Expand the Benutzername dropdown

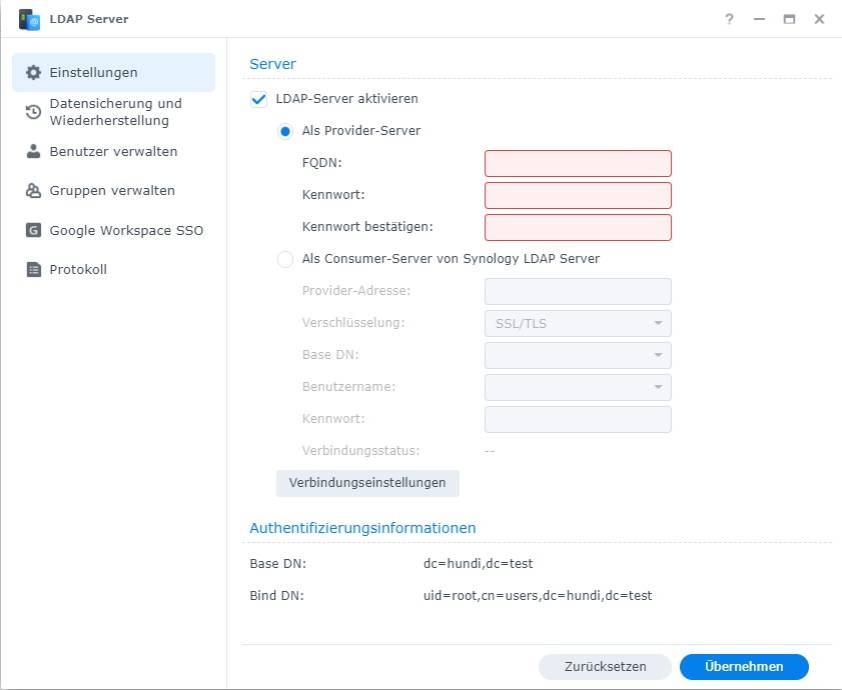[x=577, y=387]
